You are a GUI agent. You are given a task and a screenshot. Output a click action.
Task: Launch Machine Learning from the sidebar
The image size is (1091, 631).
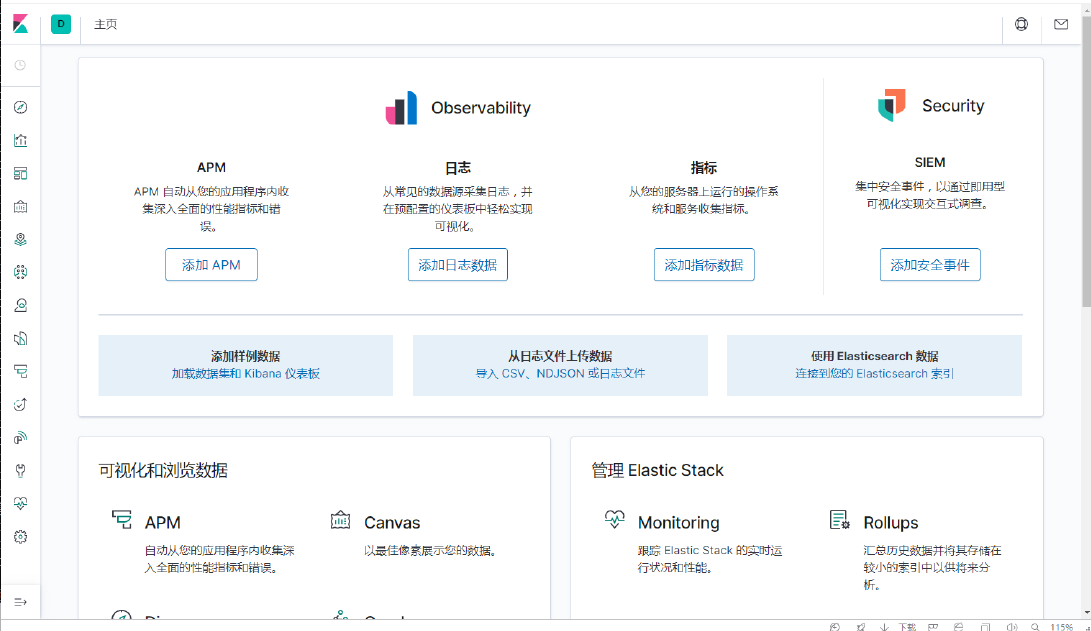[x=20, y=272]
